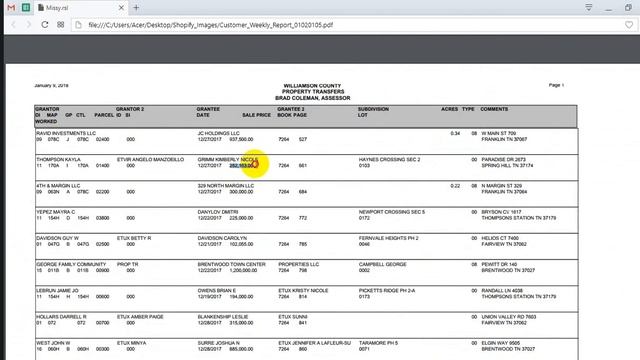This screenshot has width=640, height=360.
Task: Click the GRANTEE 2 column header
Action: coord(291,109)
